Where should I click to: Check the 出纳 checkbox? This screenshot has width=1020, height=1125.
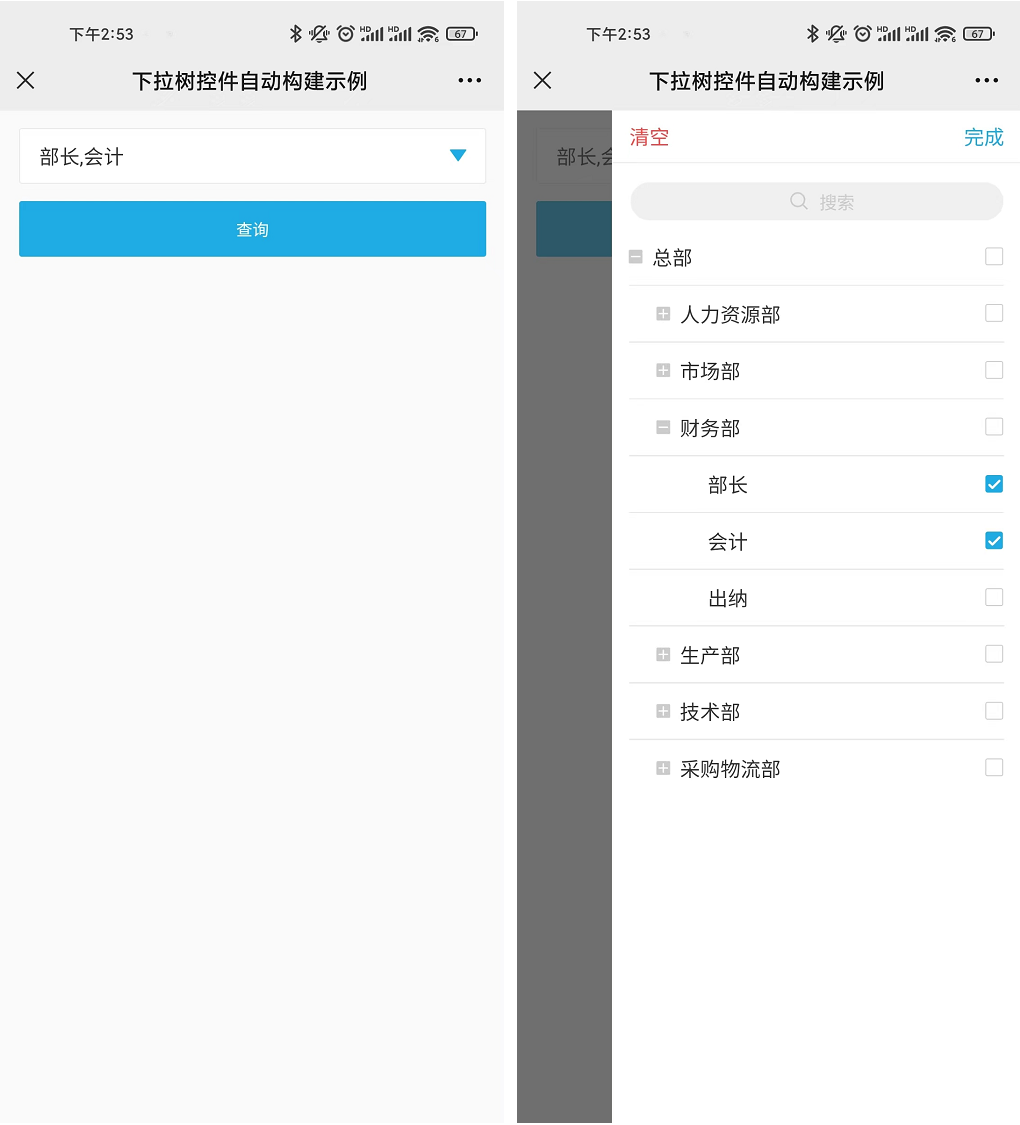click(x=993, y=597)
